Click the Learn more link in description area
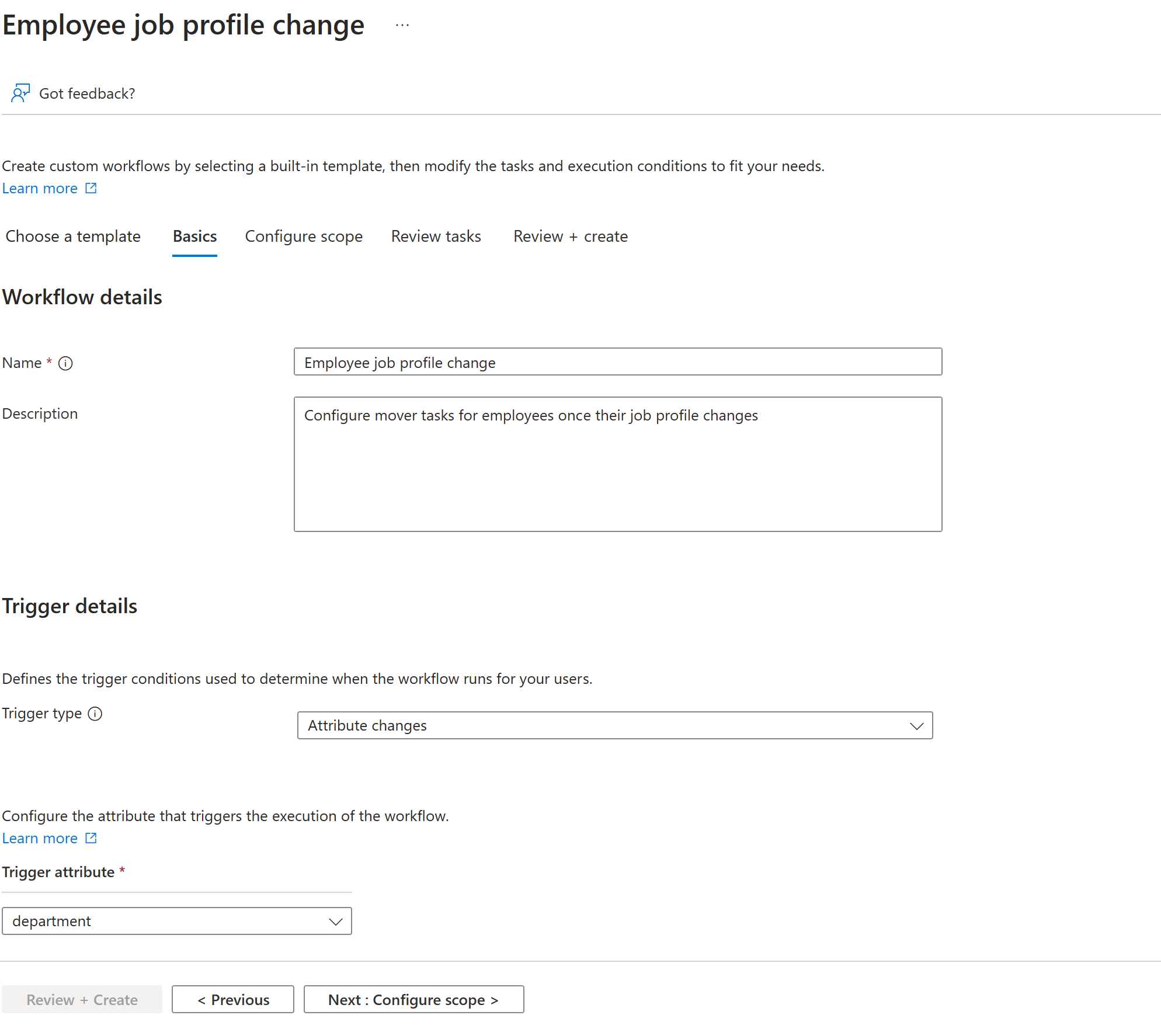This screenshot has width=1161, height=1036. pos(39,188)
